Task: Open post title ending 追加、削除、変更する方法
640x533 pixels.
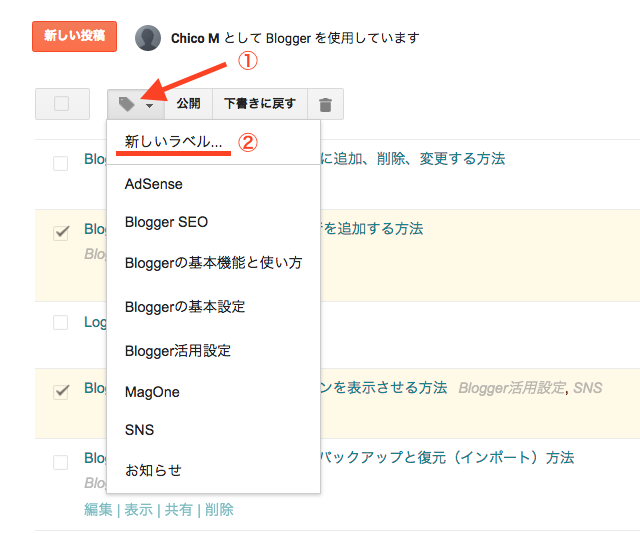Action: click(413, 159)
